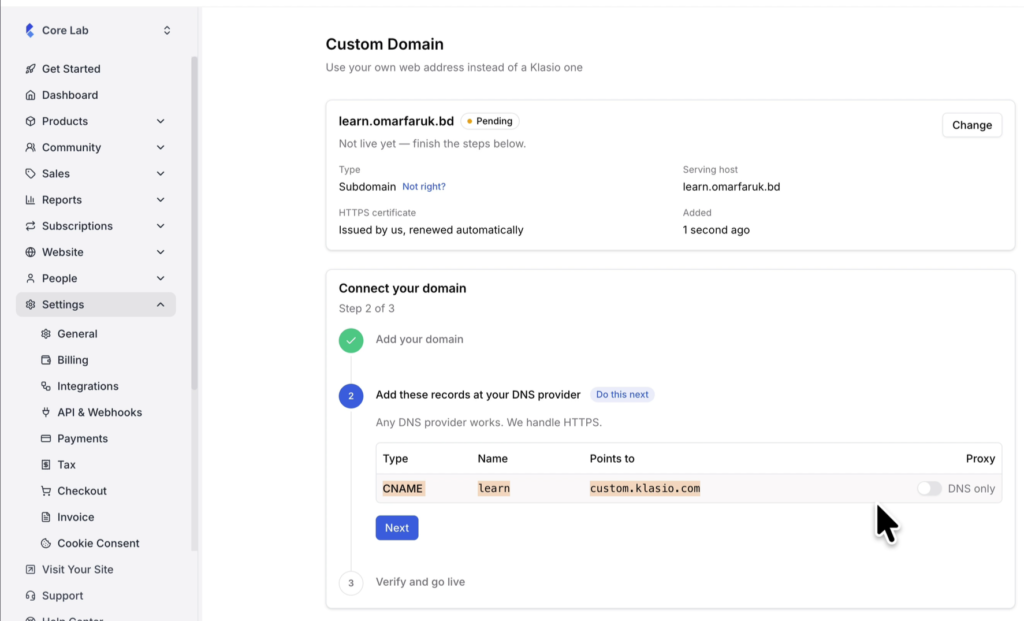The image size is (1024, 621).
Task: Open the Core Lab workspace switcher arrows
Action: 167,30
